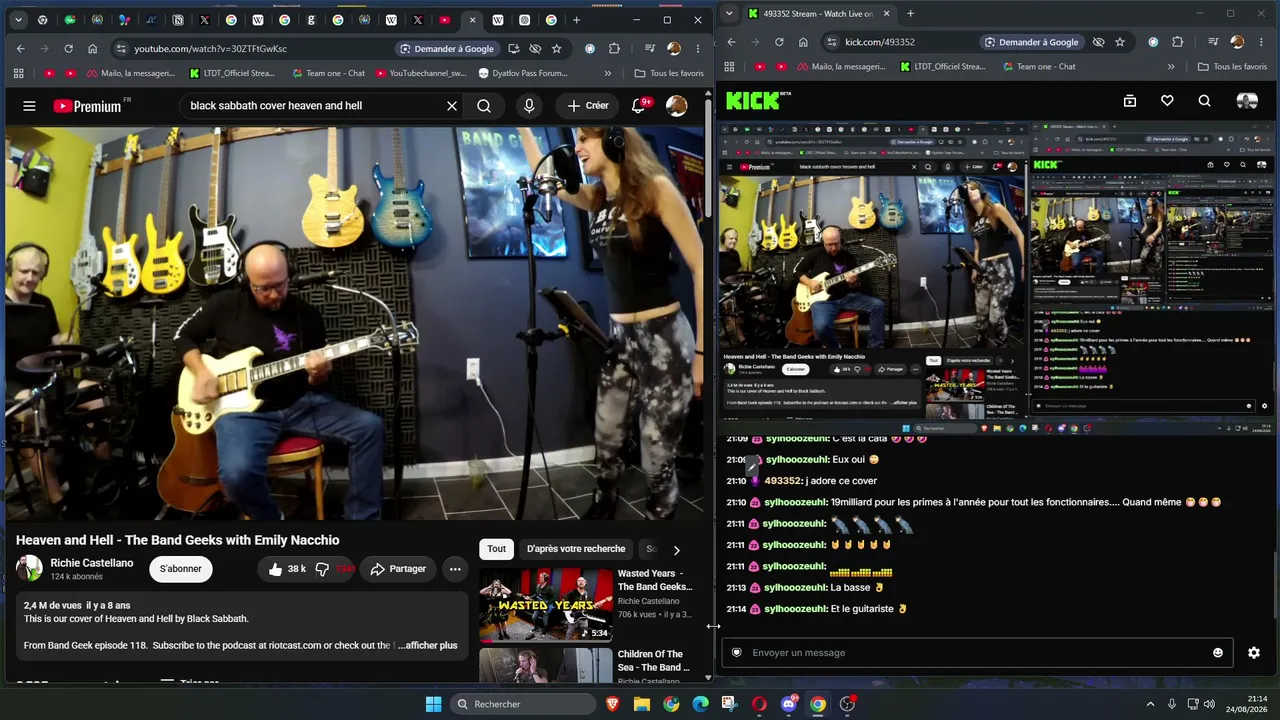Open the Kick clips/video icon
This screenshot has width=1280, height=720.
1130,101
